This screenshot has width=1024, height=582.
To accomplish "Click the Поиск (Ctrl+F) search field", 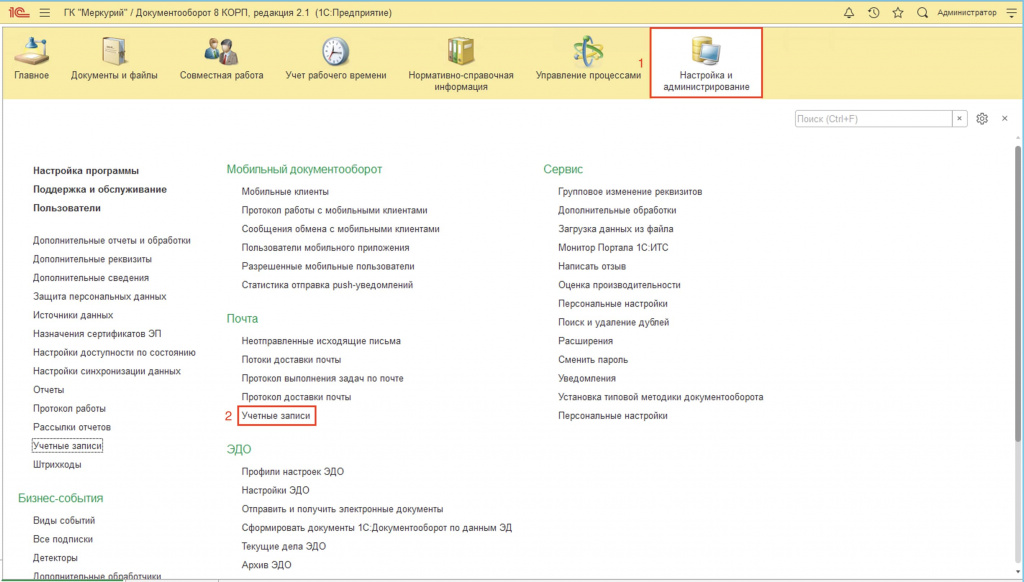I will (x=873, y=119).
